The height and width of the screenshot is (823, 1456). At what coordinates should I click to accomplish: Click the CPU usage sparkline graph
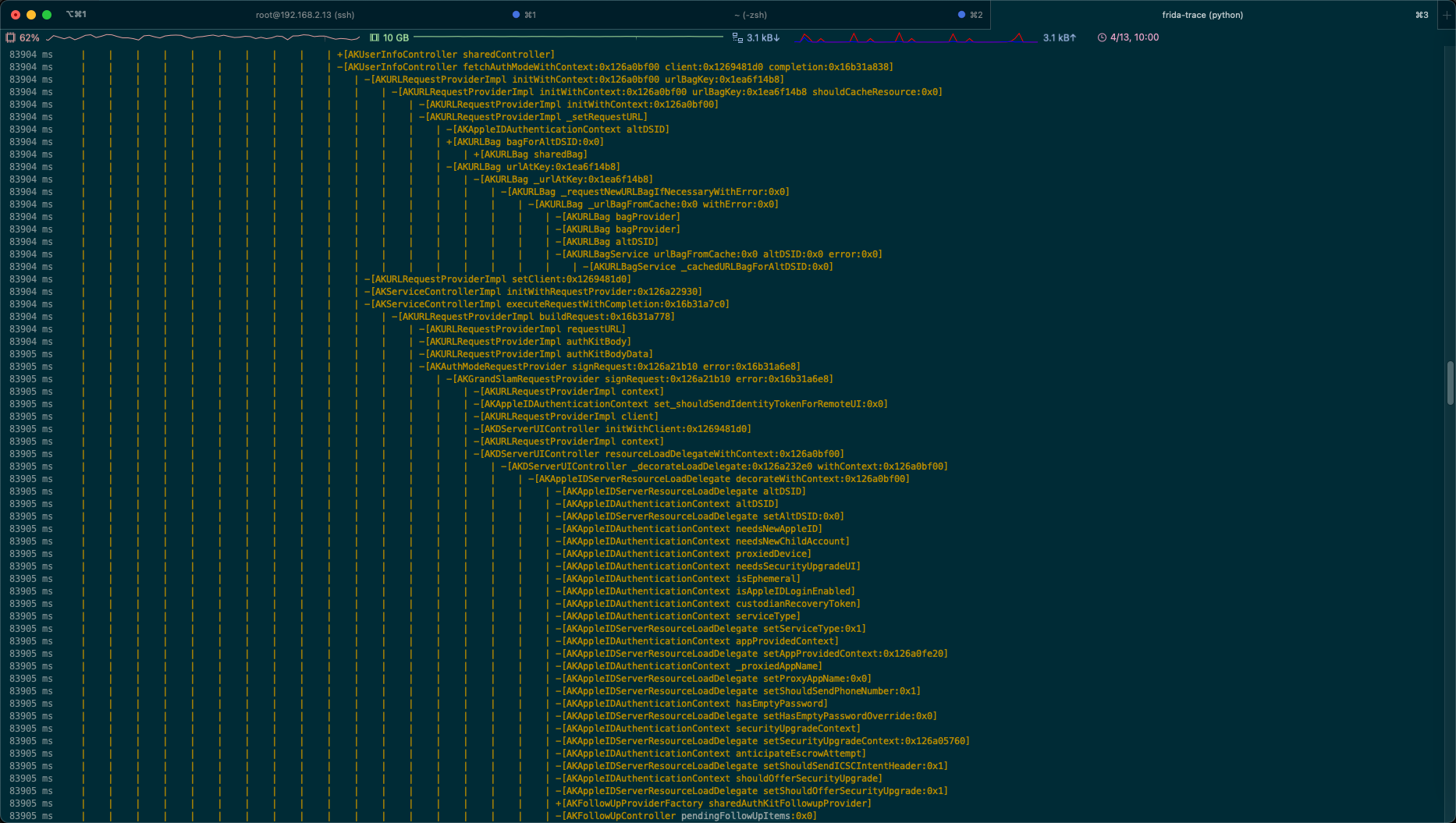[203, 37]
